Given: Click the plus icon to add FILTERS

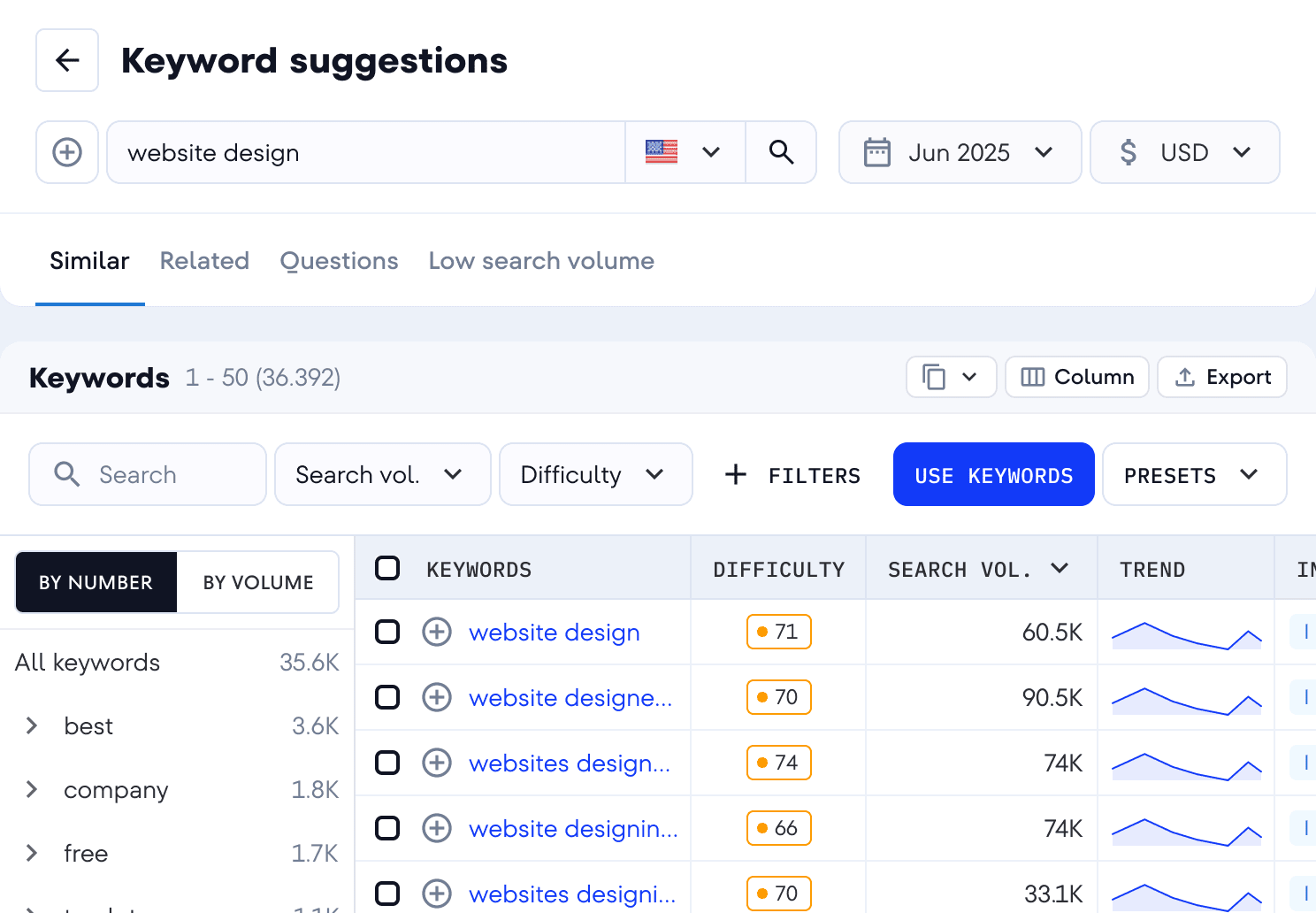Looking at the screenshot, I should coord(736,475).
